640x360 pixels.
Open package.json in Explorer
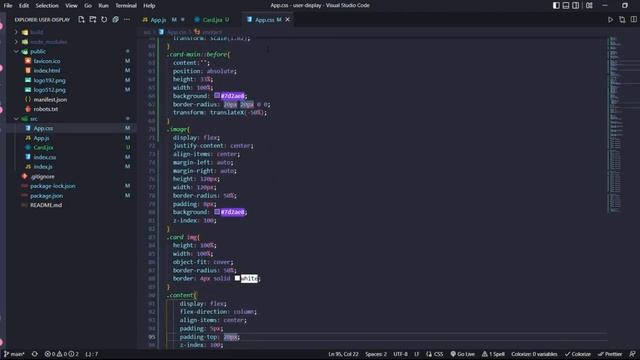pos(46,196)
